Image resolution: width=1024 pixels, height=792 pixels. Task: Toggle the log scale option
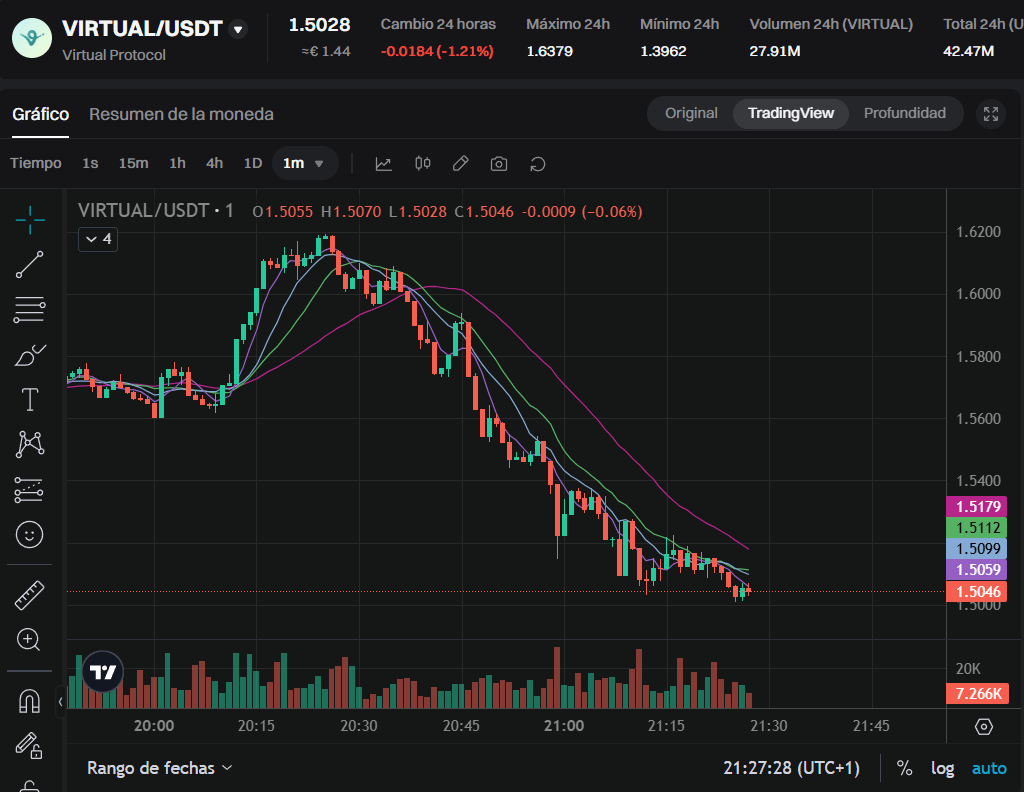click(942, 768)
